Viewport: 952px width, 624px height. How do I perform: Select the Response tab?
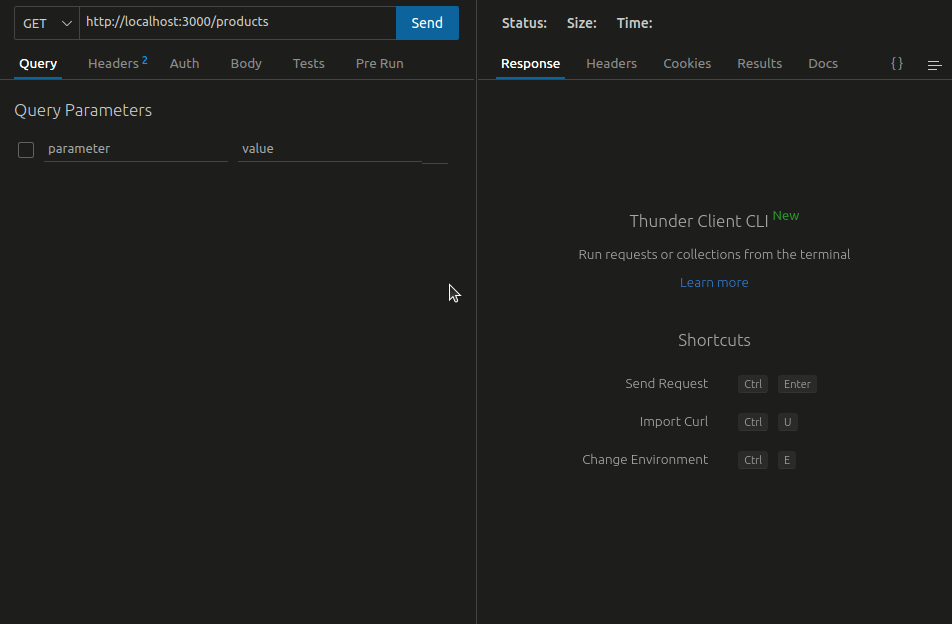[530, 64]
